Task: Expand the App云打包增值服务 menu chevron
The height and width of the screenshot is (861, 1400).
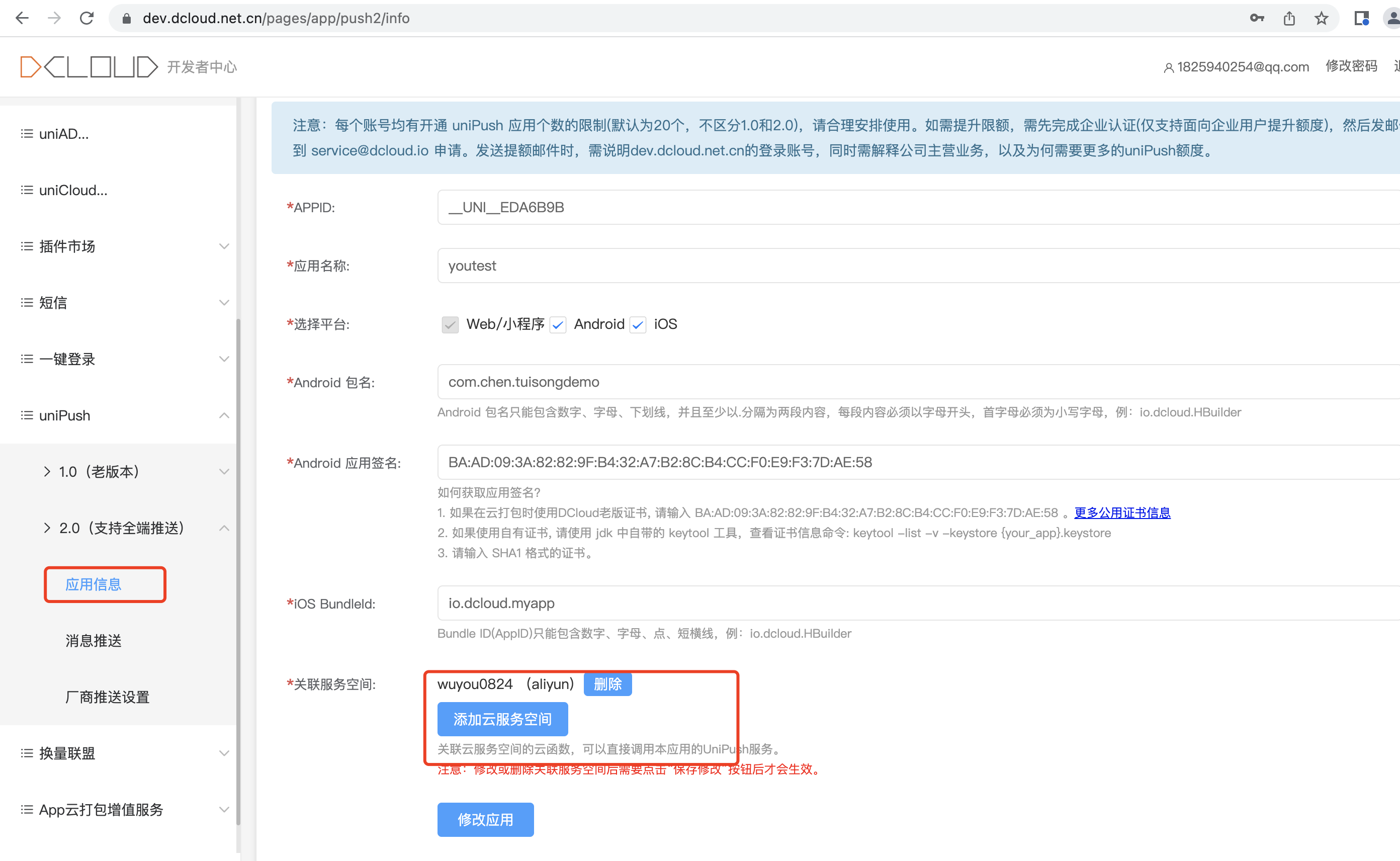Action: coord(224,810)
